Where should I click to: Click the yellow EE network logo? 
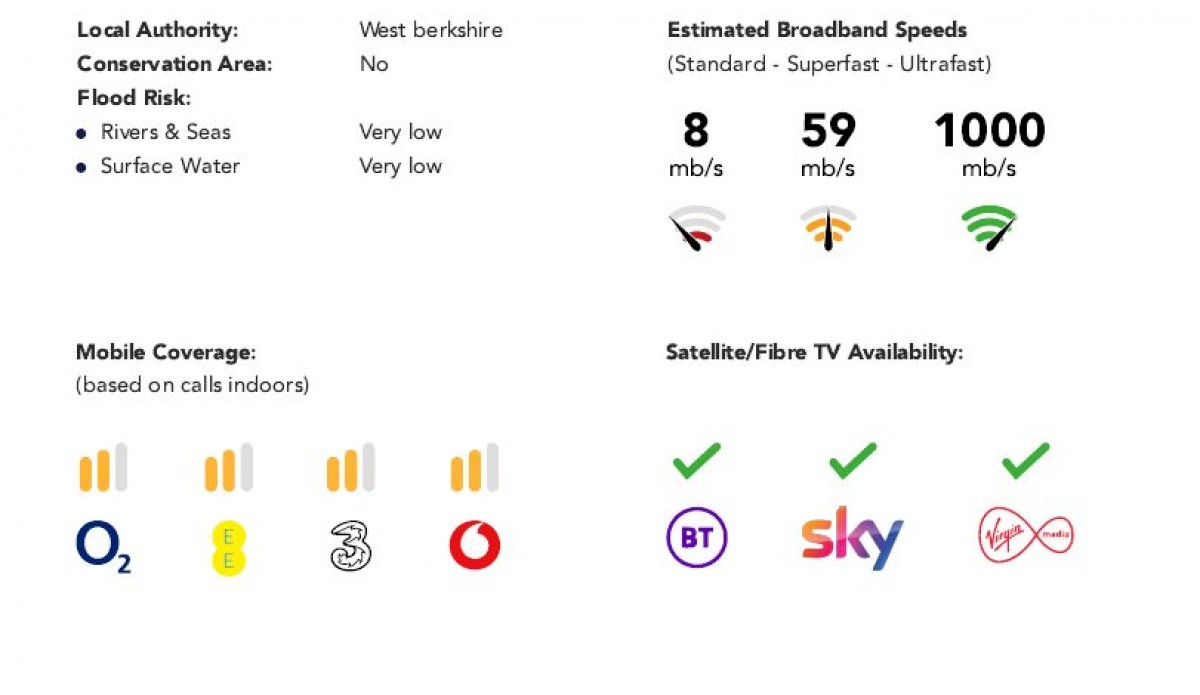(x=228, y=548)
